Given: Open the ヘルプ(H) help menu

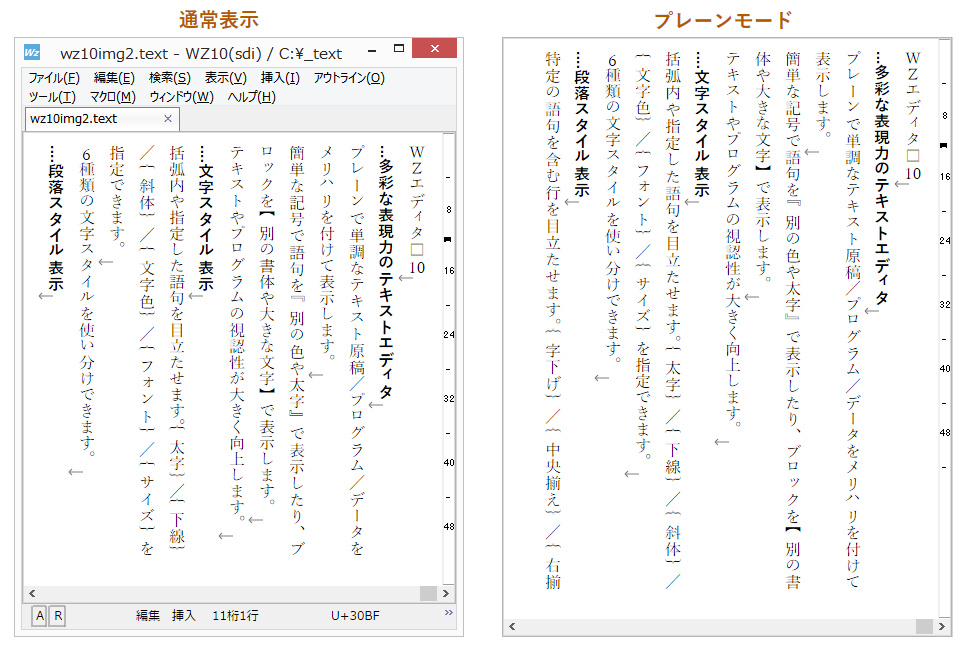Looking at the screenshot, I should point(250,97).
